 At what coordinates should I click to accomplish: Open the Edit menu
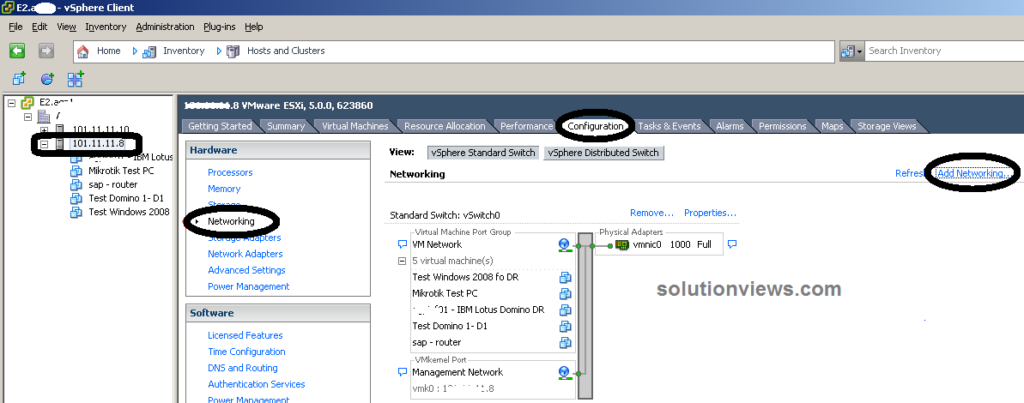pyautogui.click(x=39, y=27)
